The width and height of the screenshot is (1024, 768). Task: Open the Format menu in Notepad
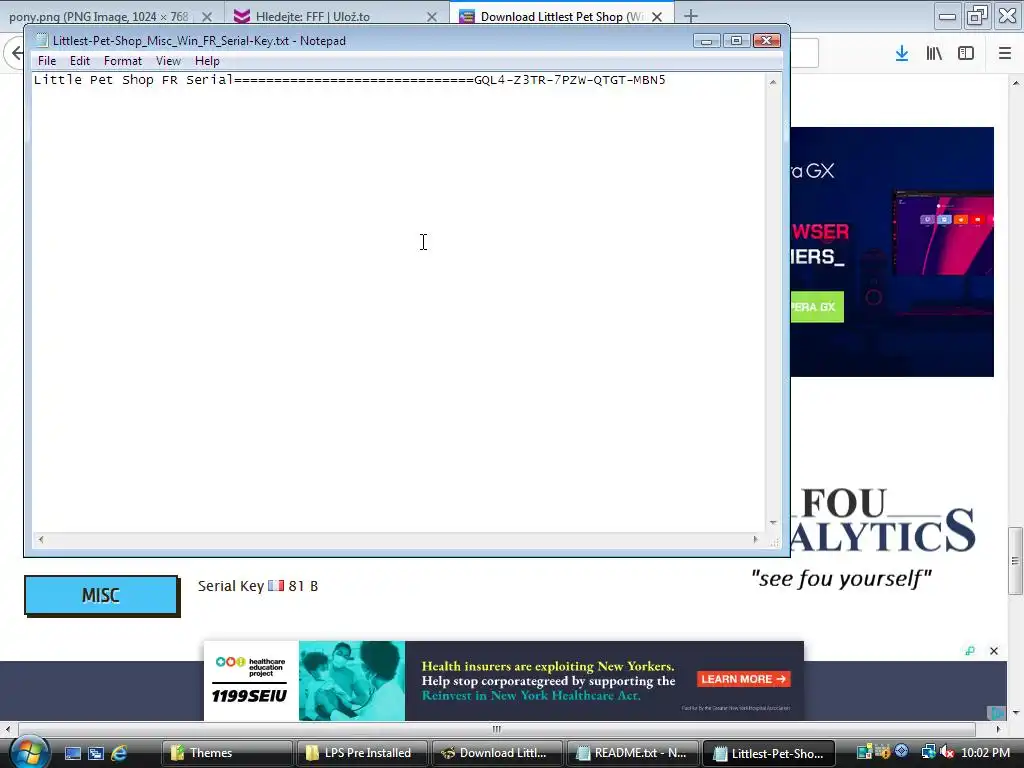pos(123,61)
